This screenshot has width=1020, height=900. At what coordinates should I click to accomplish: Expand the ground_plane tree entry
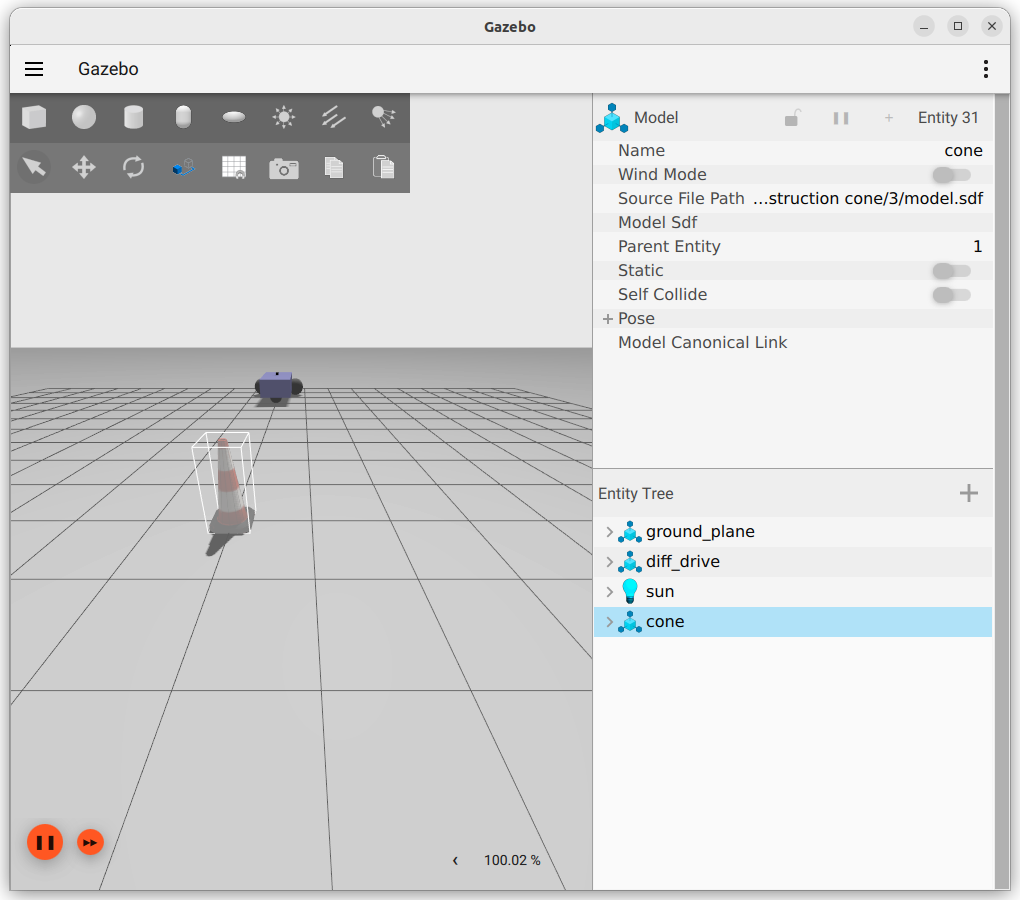click(610, 532)
